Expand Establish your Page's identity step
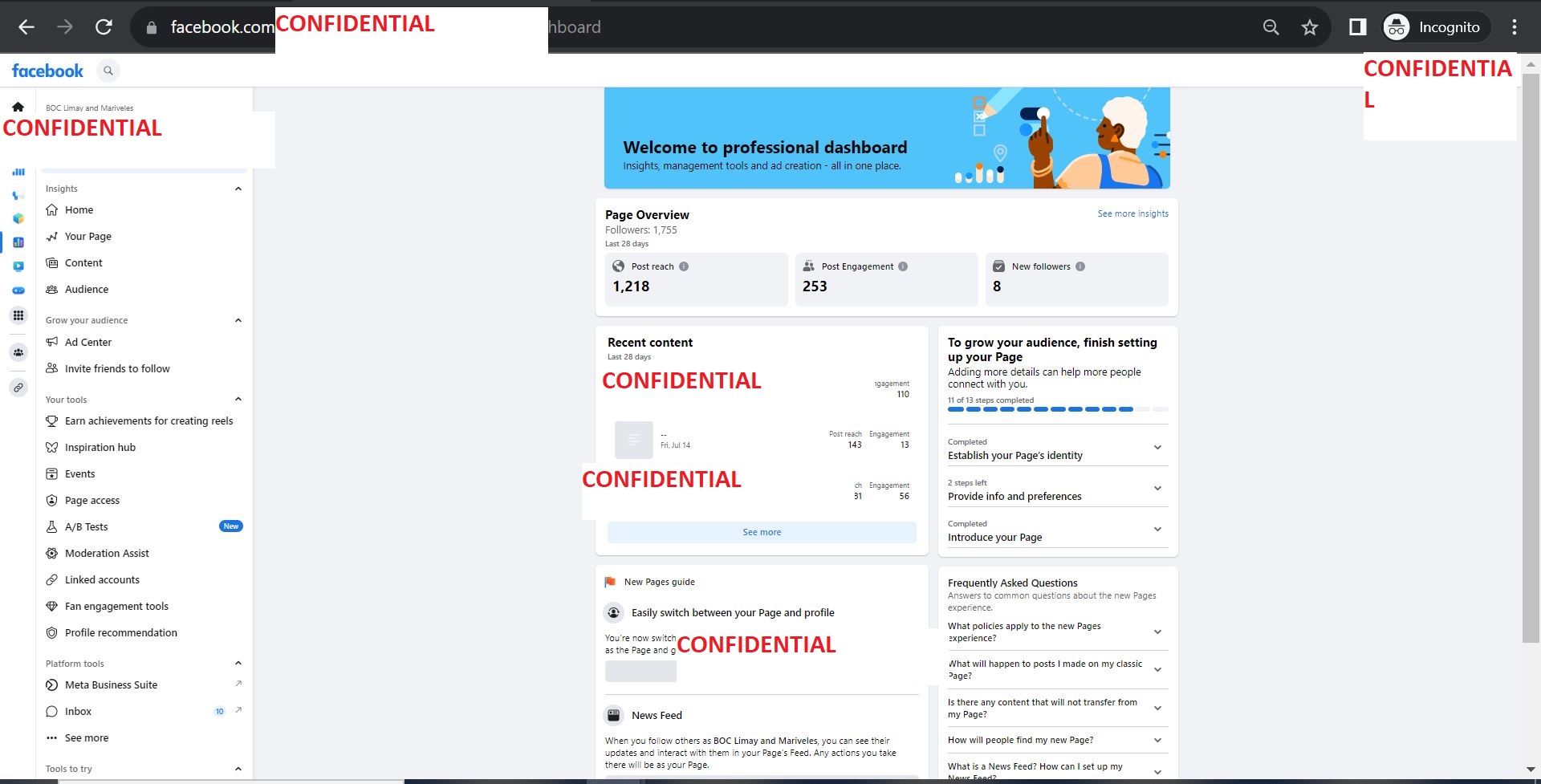This screenshot has width=1541, height=784. 1157,448
